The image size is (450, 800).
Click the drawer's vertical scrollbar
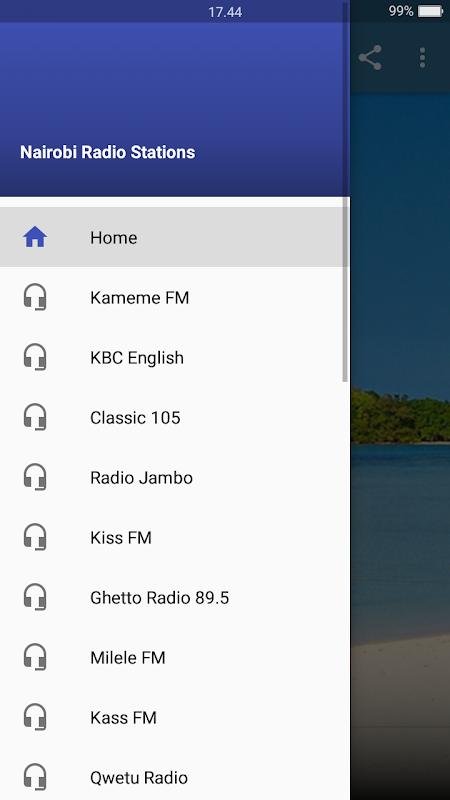pos(345,290)
